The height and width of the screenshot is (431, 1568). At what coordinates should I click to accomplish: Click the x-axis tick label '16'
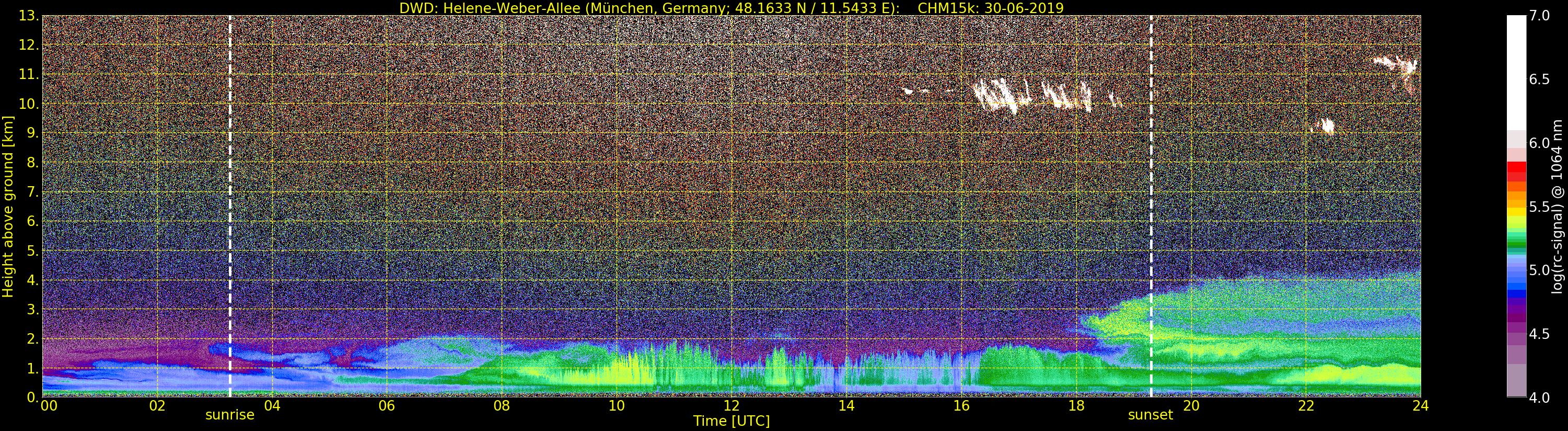tap(961, 405)
